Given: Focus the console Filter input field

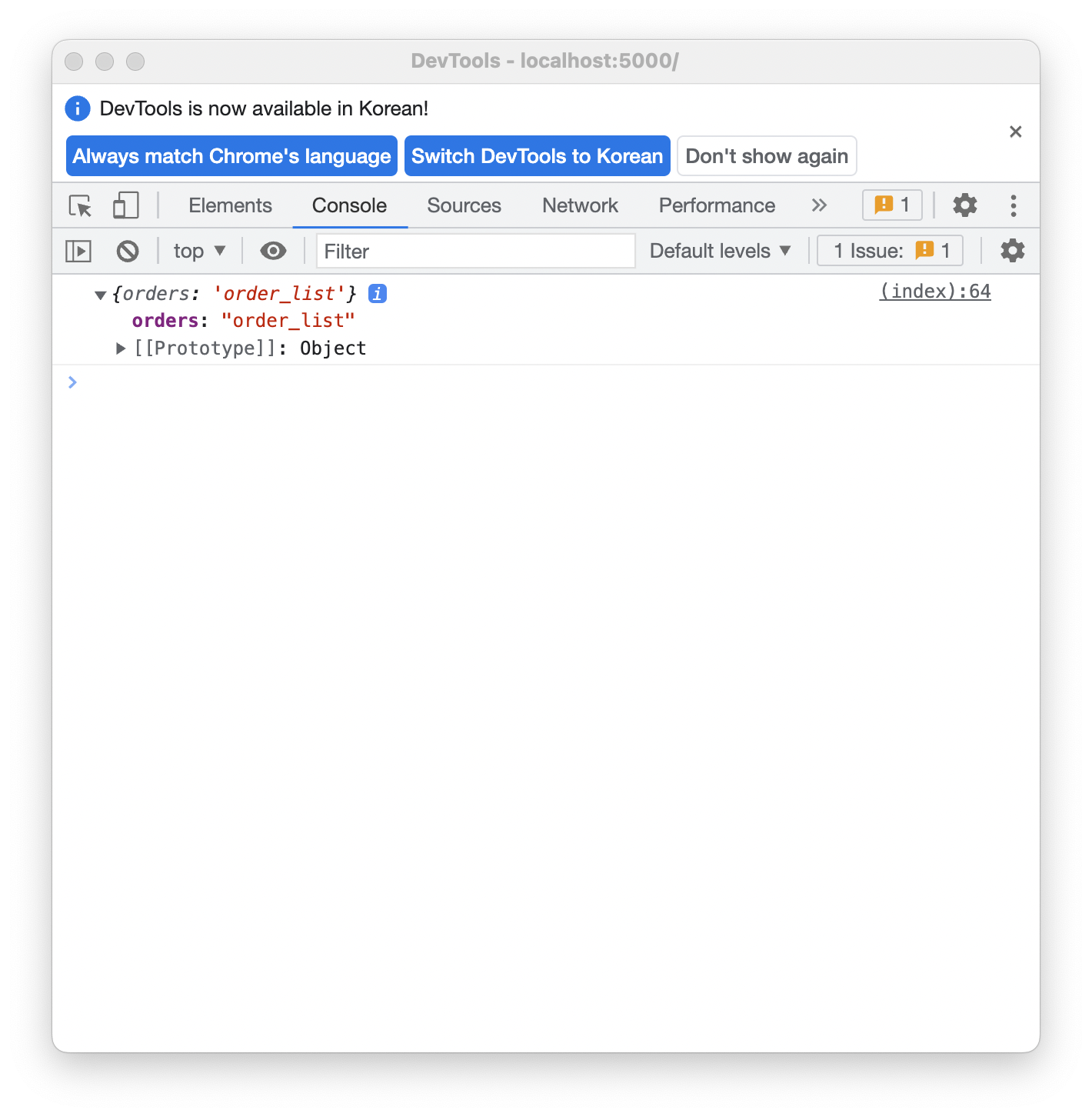Looking at the screenshot, I should coord(476,251).
